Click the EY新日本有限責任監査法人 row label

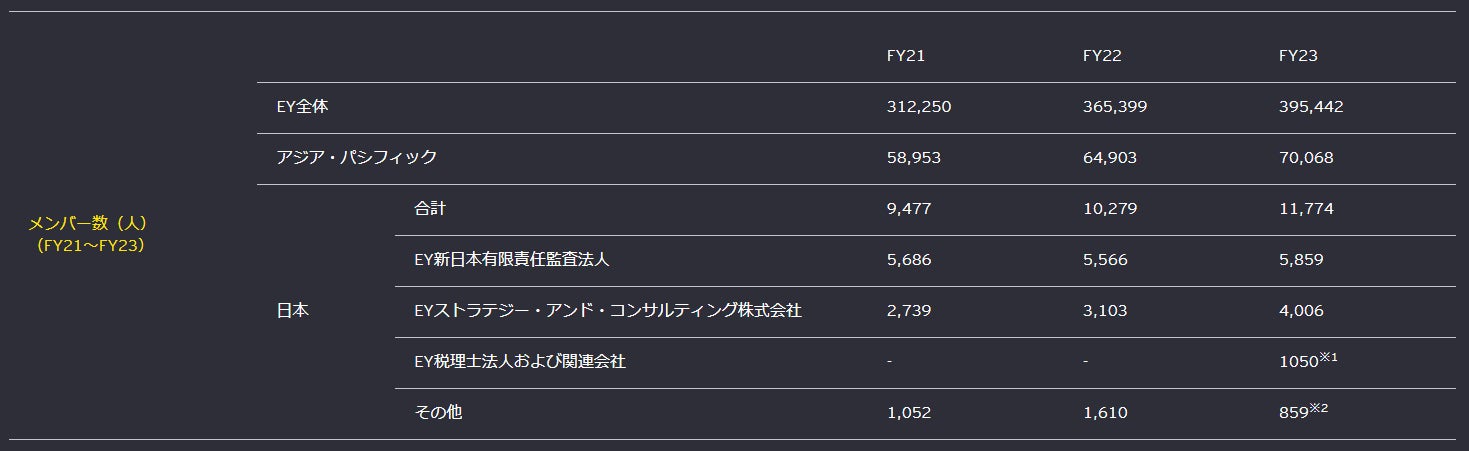point(511,260)
